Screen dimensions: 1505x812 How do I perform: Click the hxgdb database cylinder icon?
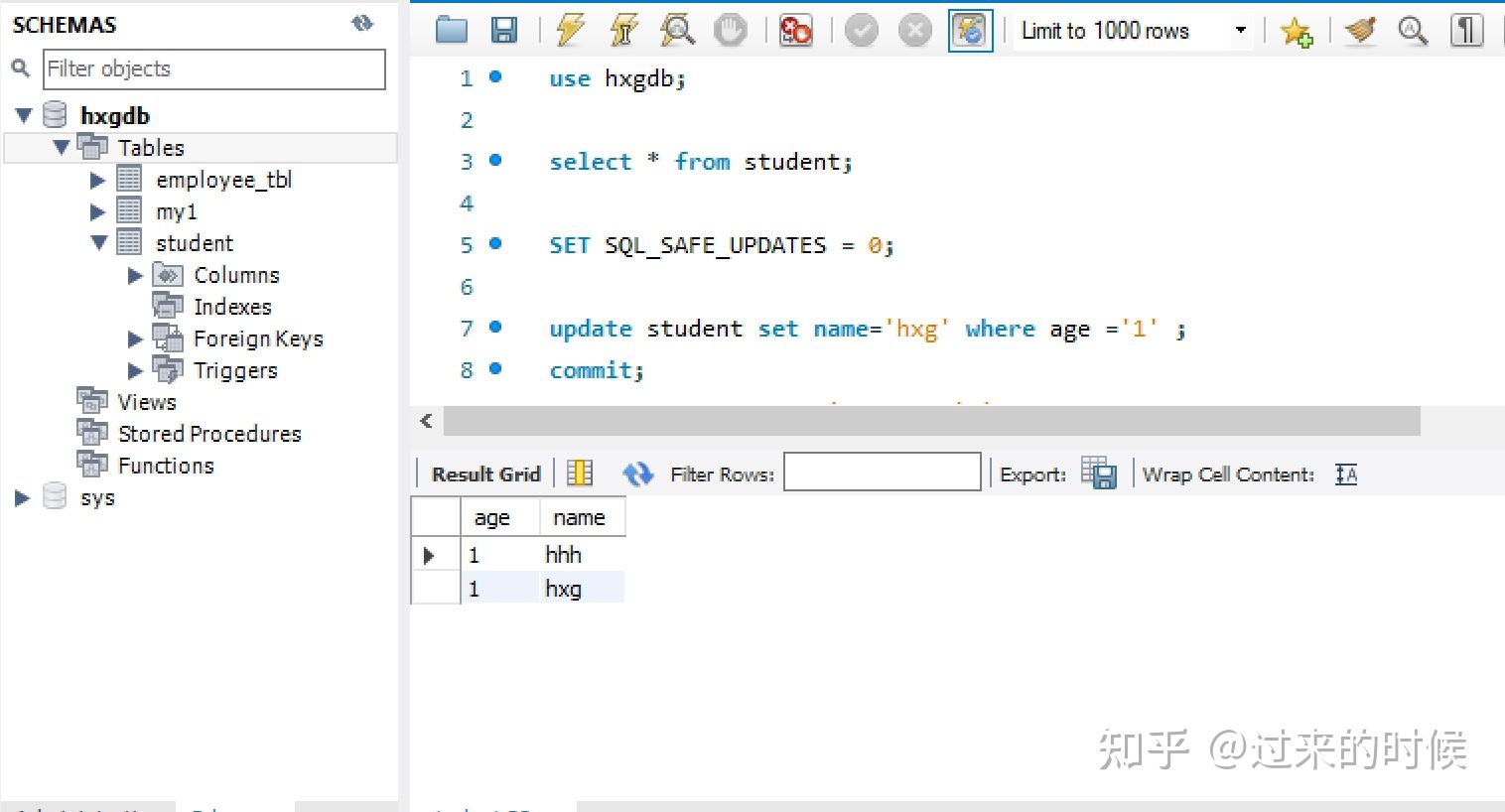(x=56, y=115)
